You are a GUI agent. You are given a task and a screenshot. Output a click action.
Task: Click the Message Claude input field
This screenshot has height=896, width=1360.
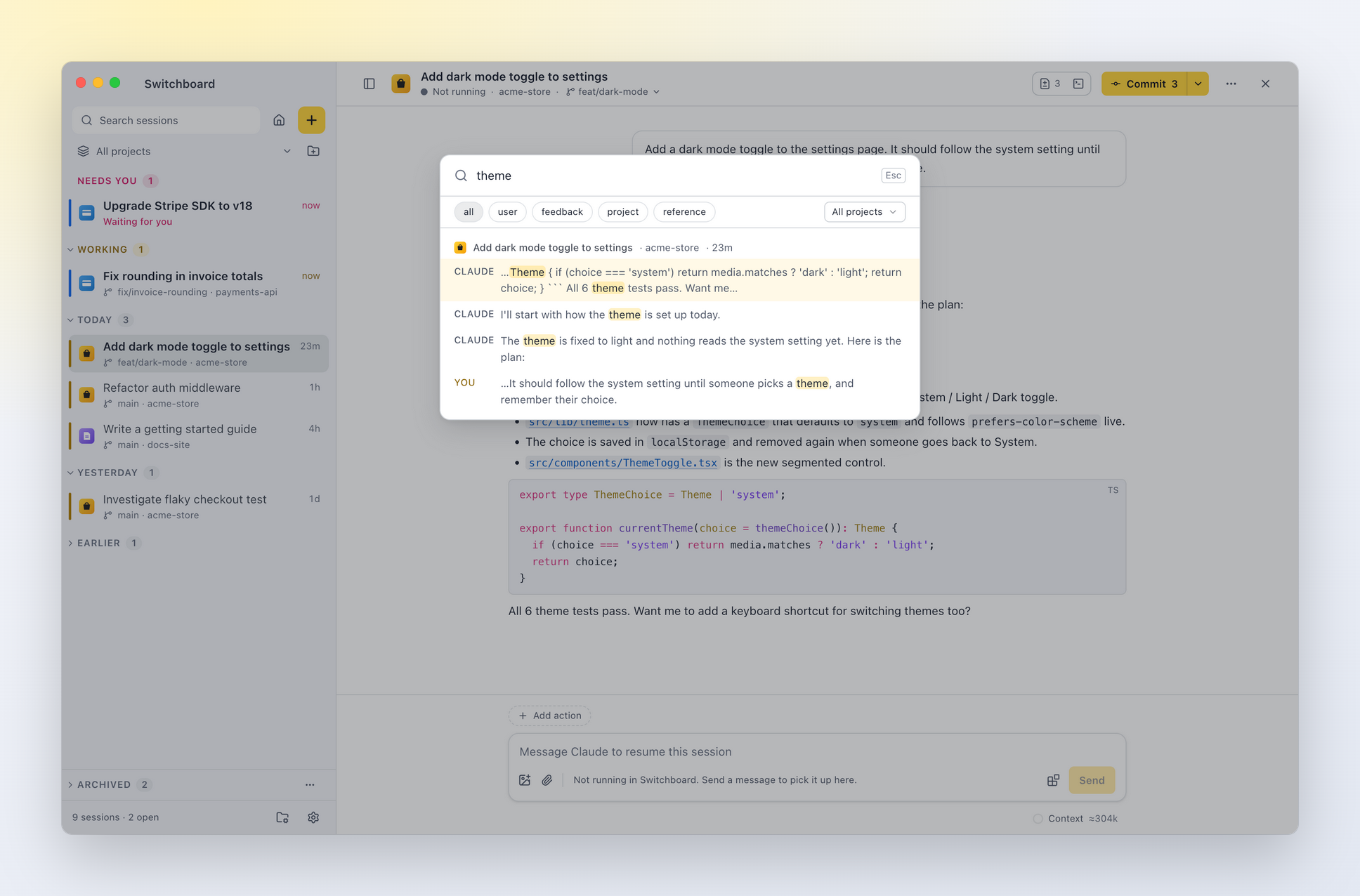(816, 751)
